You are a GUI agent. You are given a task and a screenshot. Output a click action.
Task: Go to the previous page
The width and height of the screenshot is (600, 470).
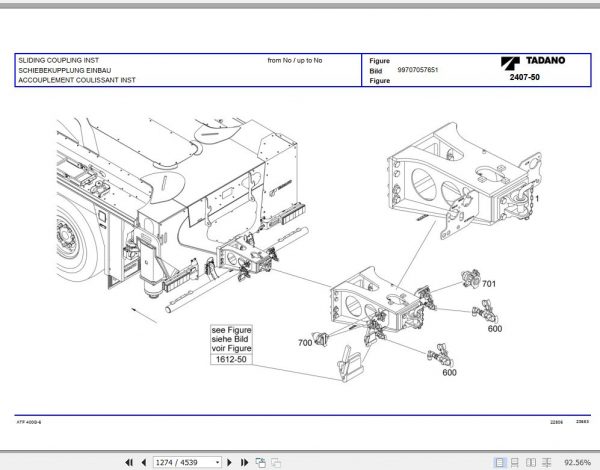click(x=144, y=462)
